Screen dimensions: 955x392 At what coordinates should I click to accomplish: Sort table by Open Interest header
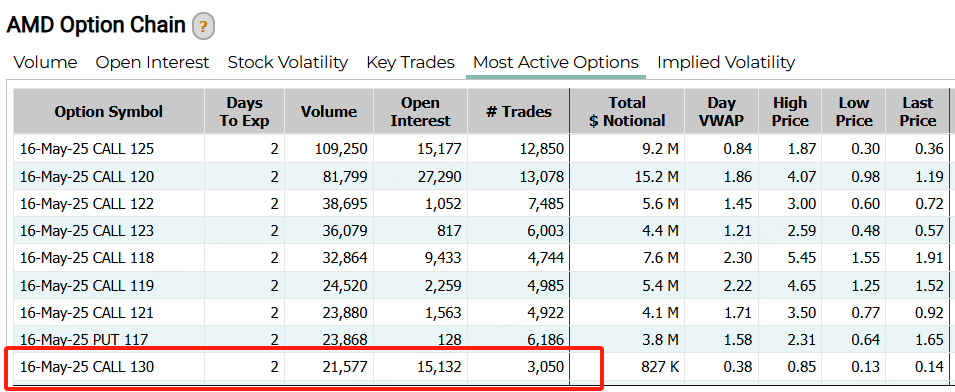420,111
